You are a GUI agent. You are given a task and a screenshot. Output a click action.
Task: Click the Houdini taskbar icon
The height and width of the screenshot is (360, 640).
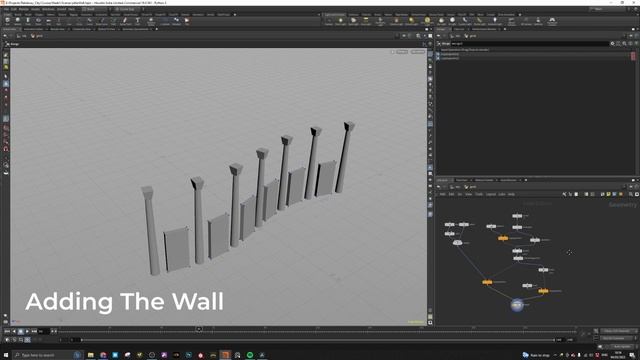coord(225,355)
